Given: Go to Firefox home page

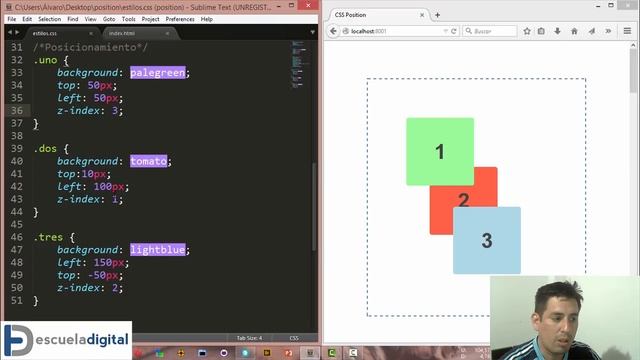Looking at the screenshot, I should click(574, 31).
